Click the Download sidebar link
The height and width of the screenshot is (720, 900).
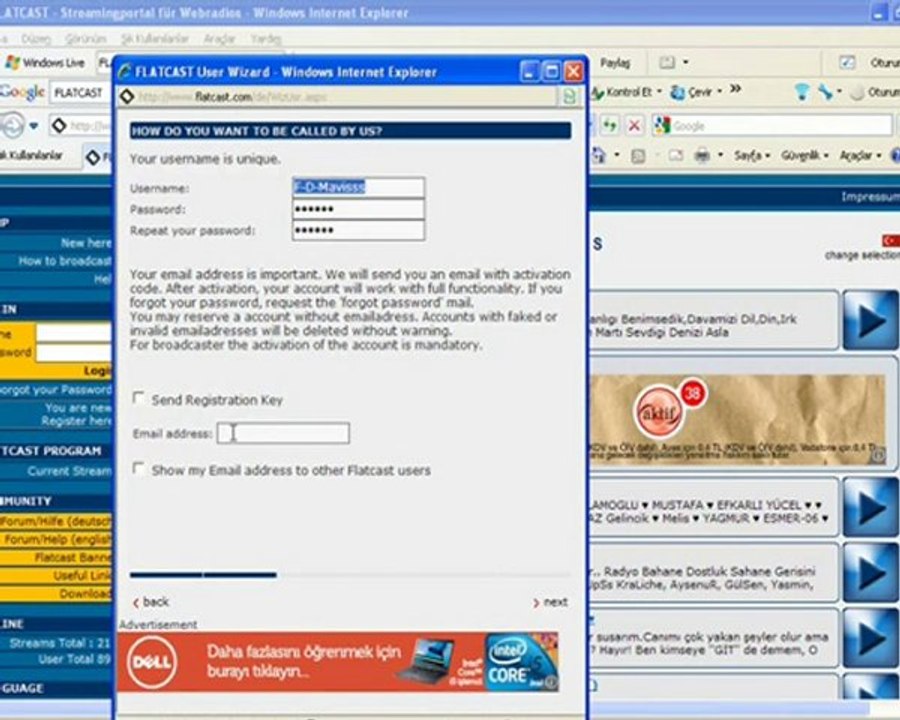click(x=85, y=594)
